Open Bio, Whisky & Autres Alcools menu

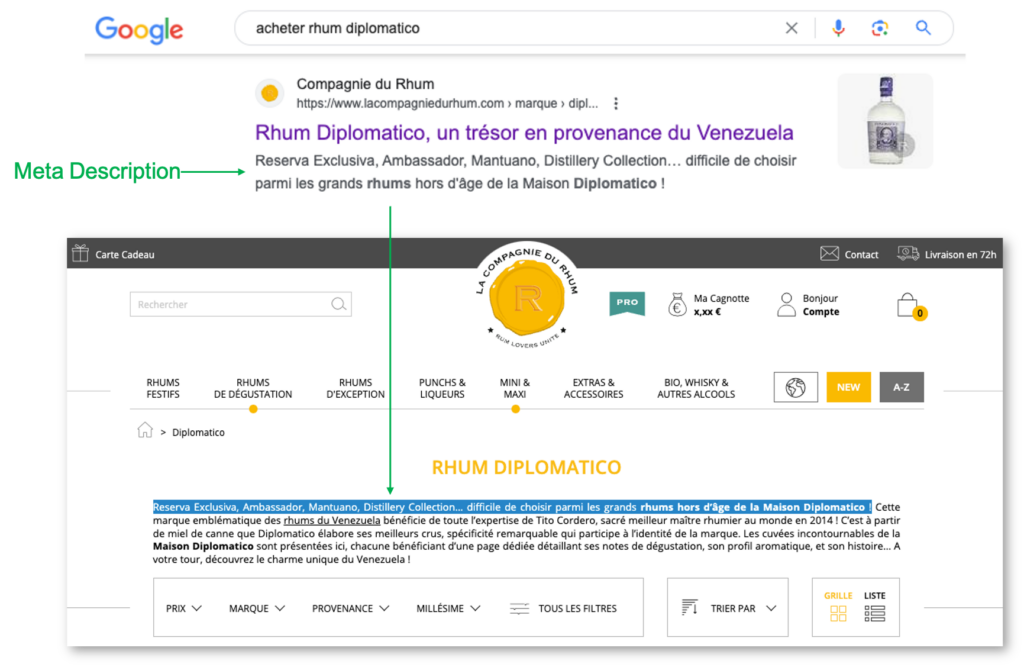point(696,388)
